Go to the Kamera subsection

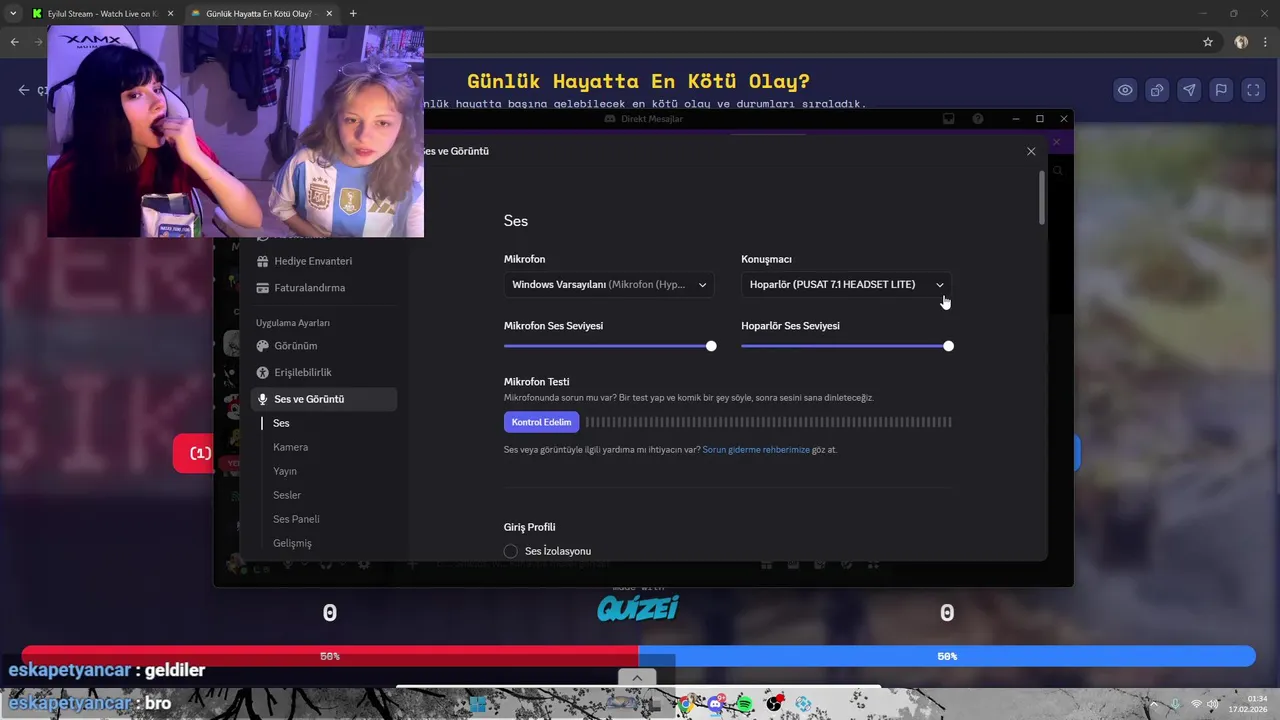coord(290,447)
